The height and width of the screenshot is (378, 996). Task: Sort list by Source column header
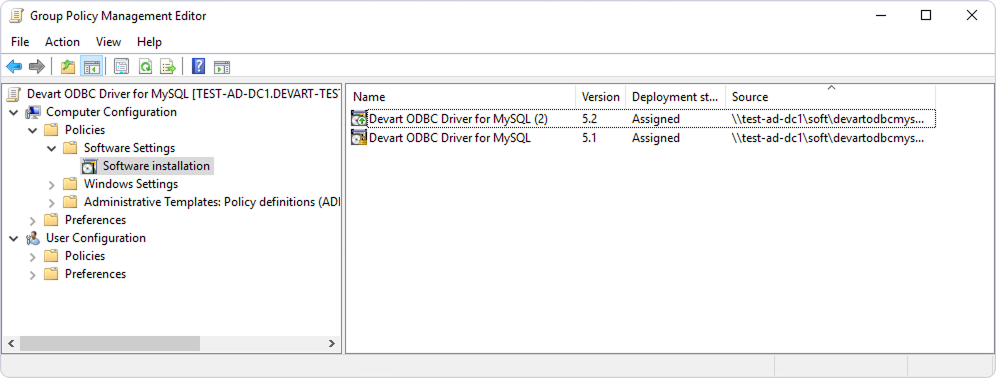(x=830, y=97)
